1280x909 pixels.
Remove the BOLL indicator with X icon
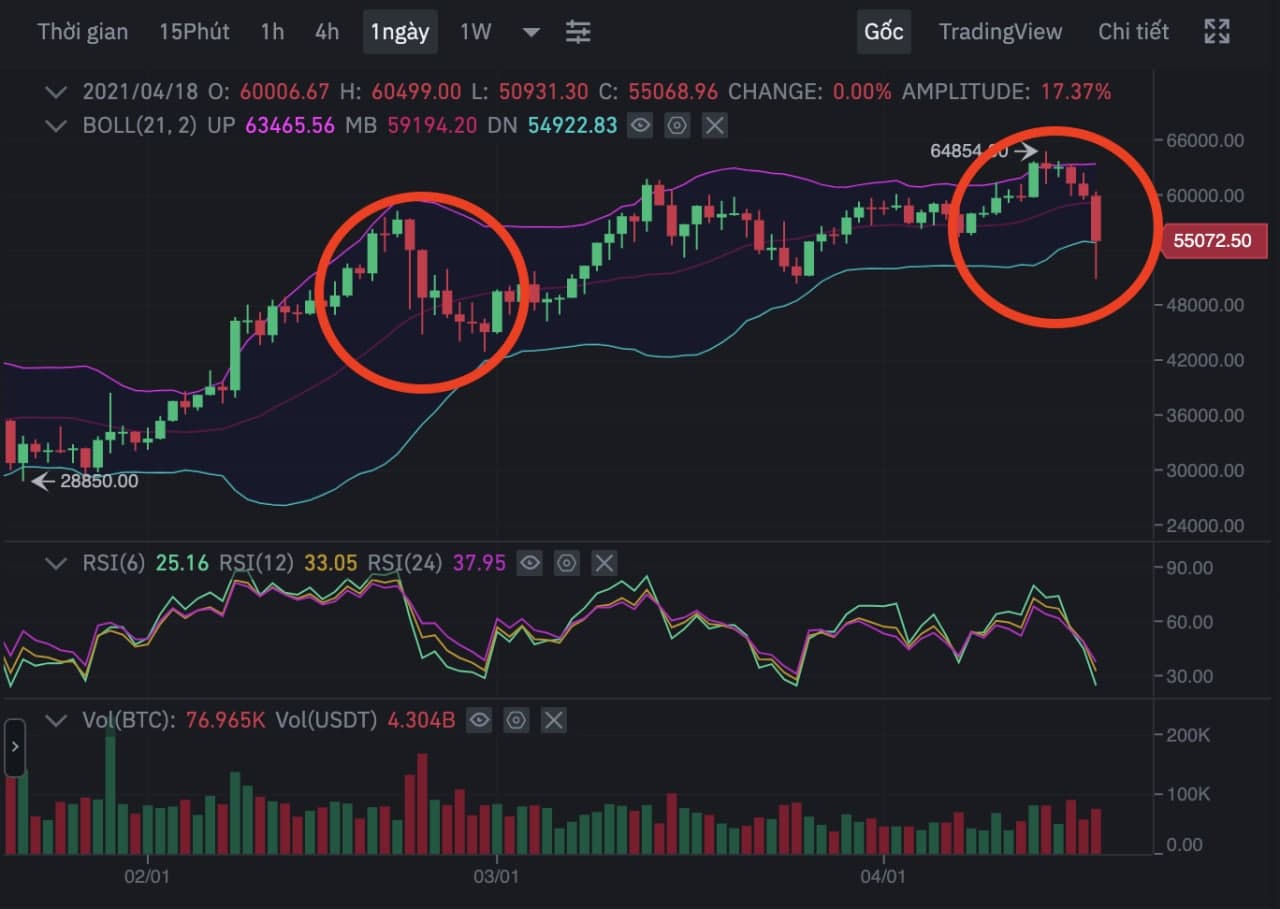714,125
